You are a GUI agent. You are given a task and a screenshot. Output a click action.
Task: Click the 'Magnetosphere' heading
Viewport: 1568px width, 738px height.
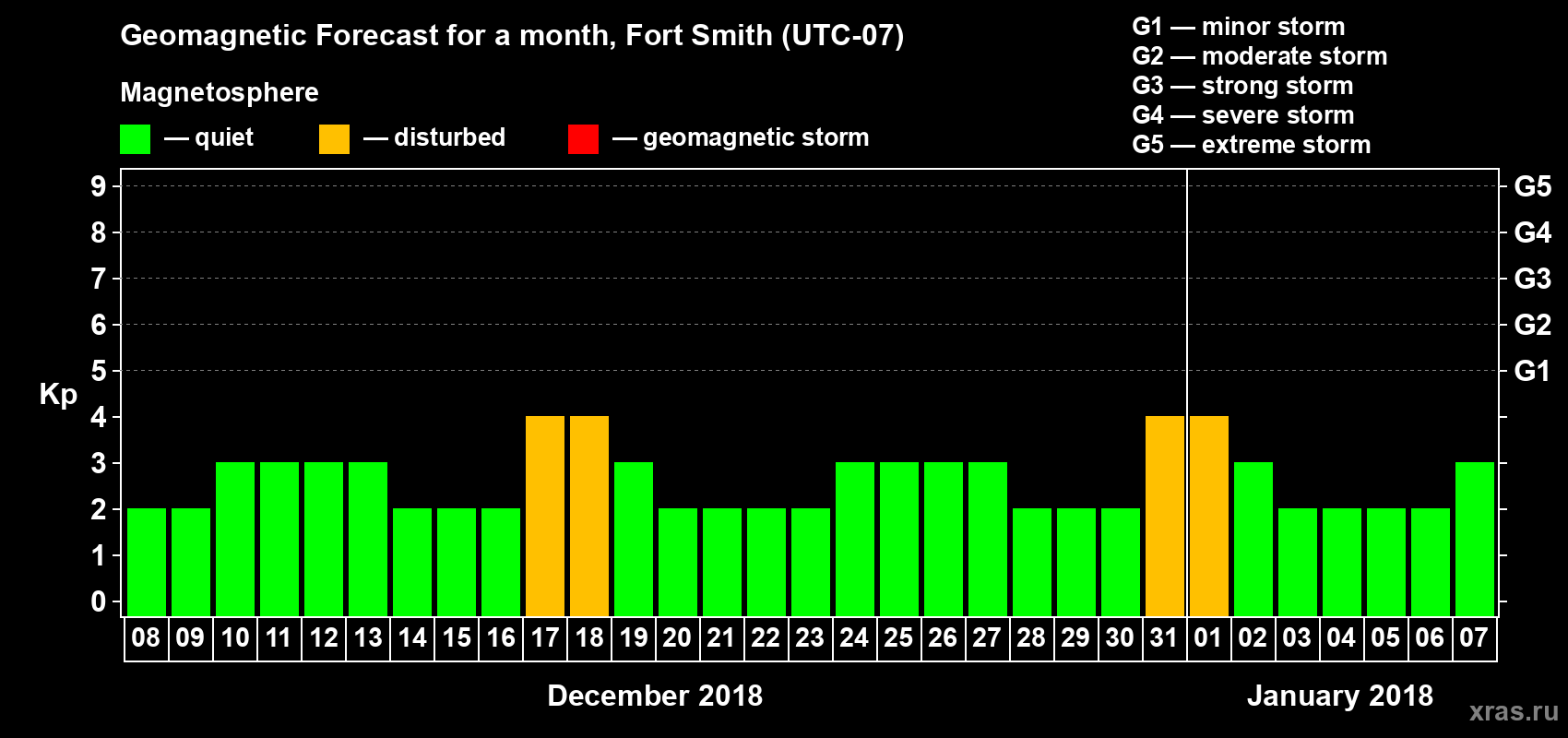220,92
